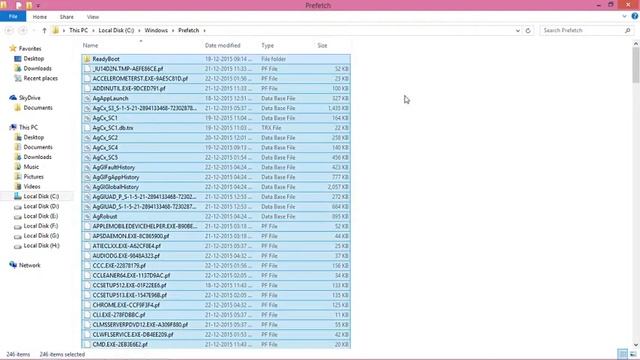Screen dimensions: 640x360
Task: Click the scrollbar down arrow
Action: coord(636,345)
